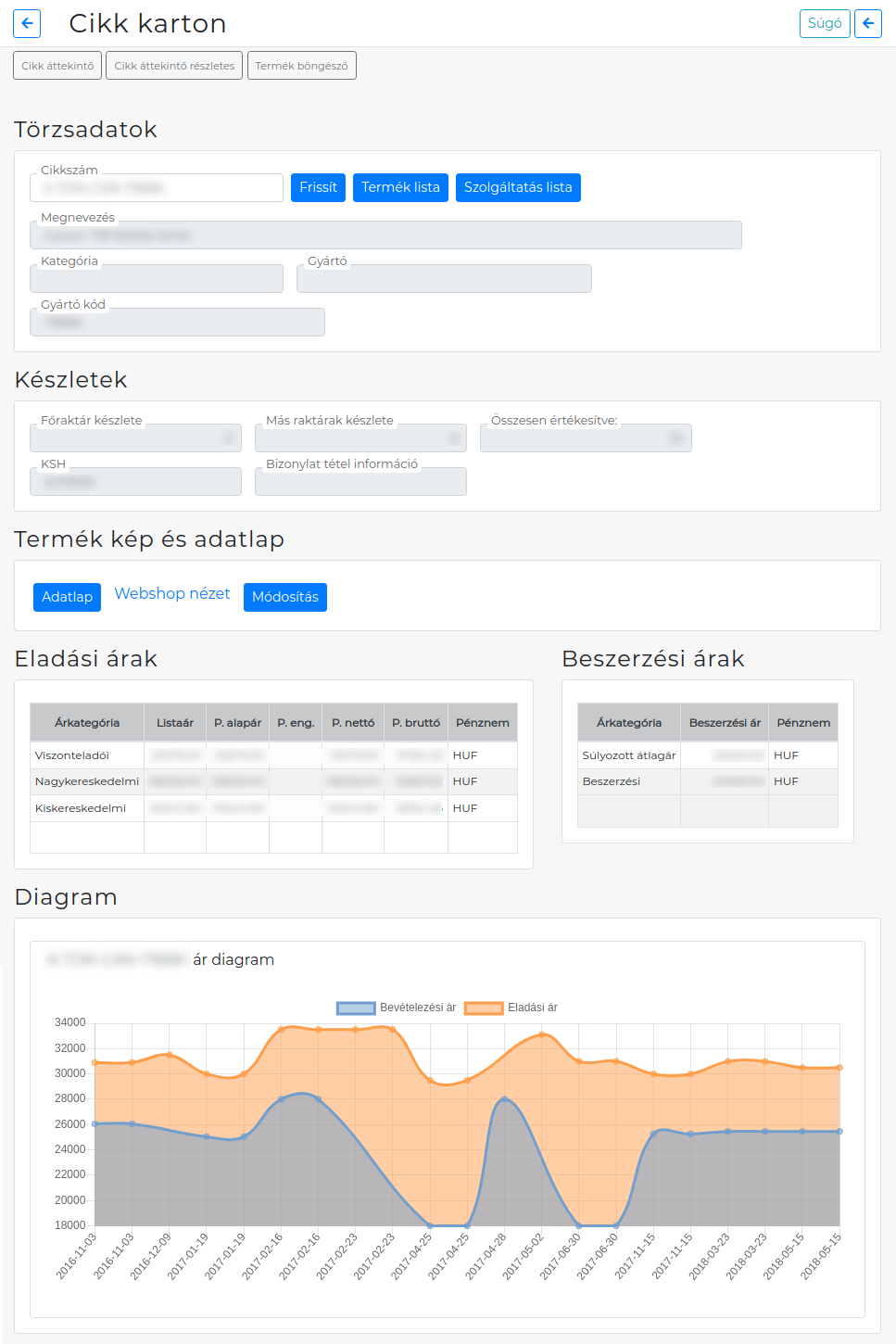Open the Termék böngésző tab
This screenshot has height=1344, width=896.
tap(302, 66)
